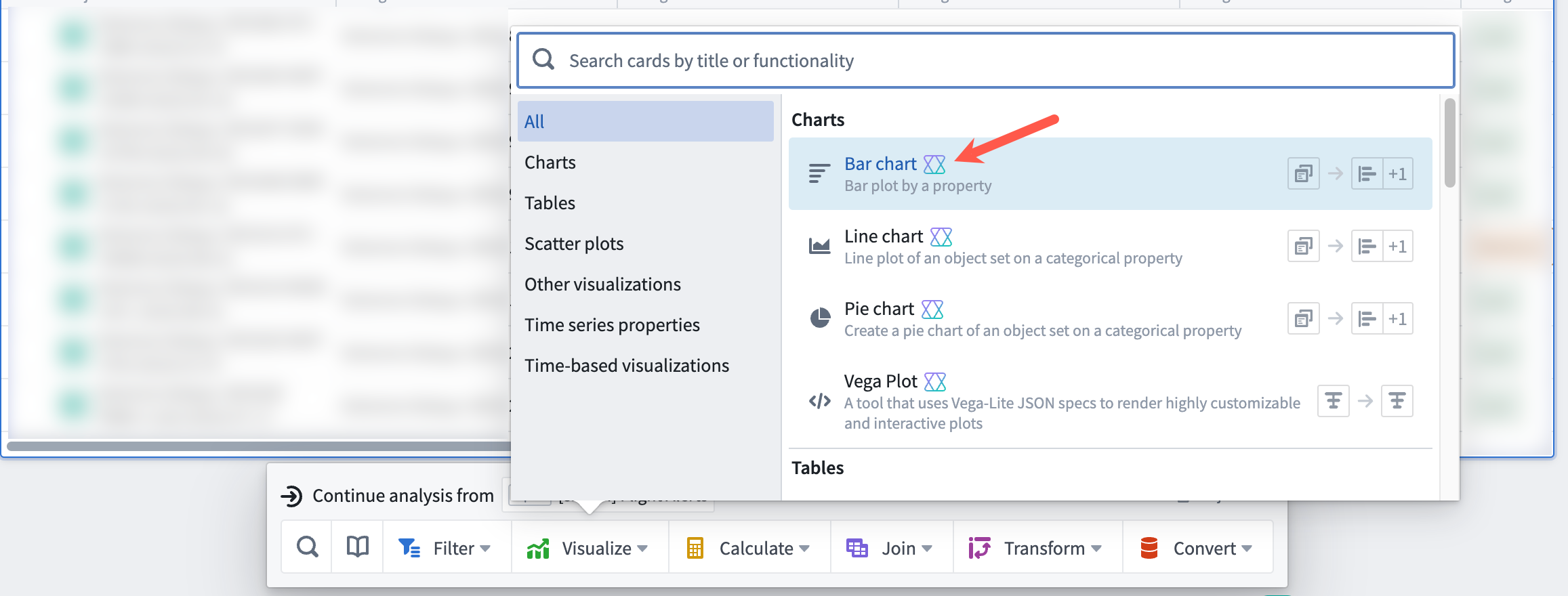The width and height of the screenshot is (1568, 596).
Task: Click the +1 badge on Pie chart row
Action: pyautogui.click(x=1398, y=319)
